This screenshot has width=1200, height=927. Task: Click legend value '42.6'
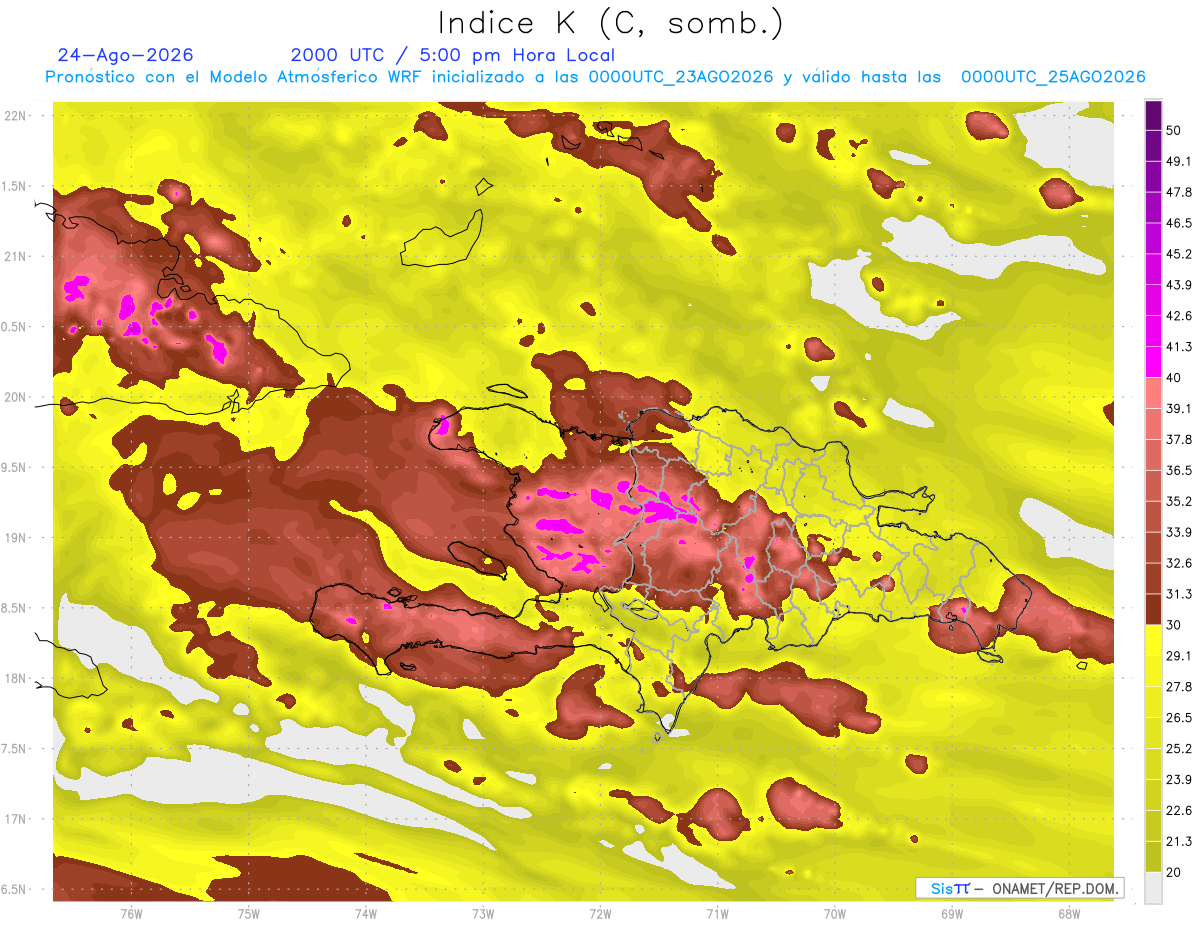pyautogui.click(x=1178, y=316)
